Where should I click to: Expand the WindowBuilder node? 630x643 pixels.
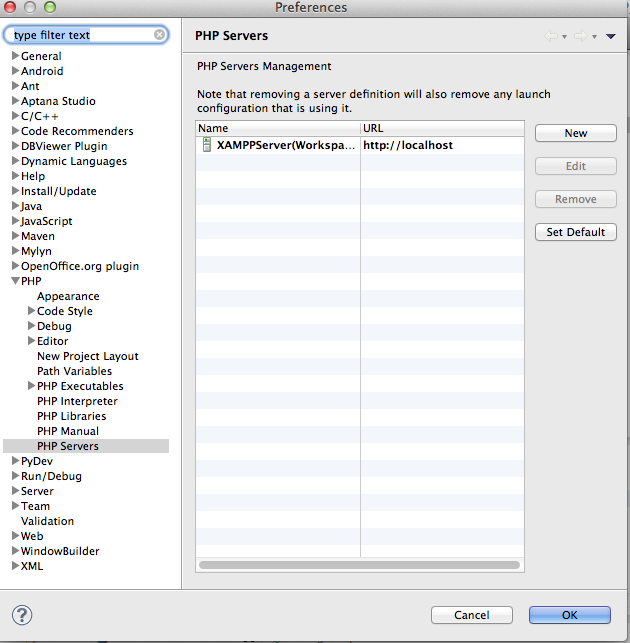[x=16, y=551]
